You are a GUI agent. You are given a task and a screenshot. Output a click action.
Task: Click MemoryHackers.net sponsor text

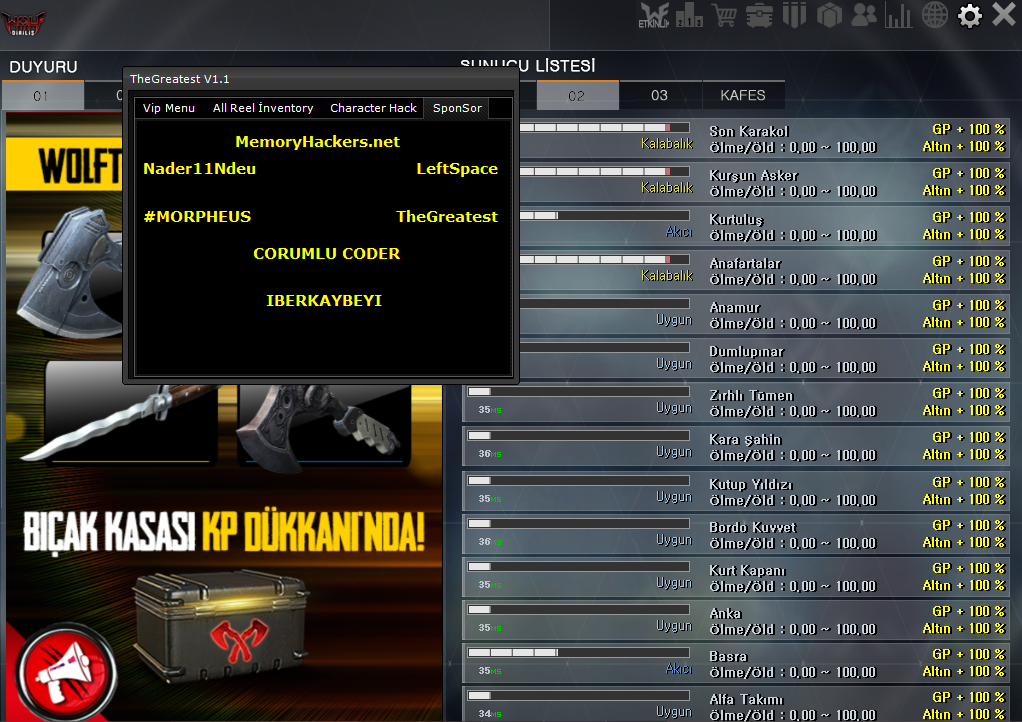click(x=317, y=142)
